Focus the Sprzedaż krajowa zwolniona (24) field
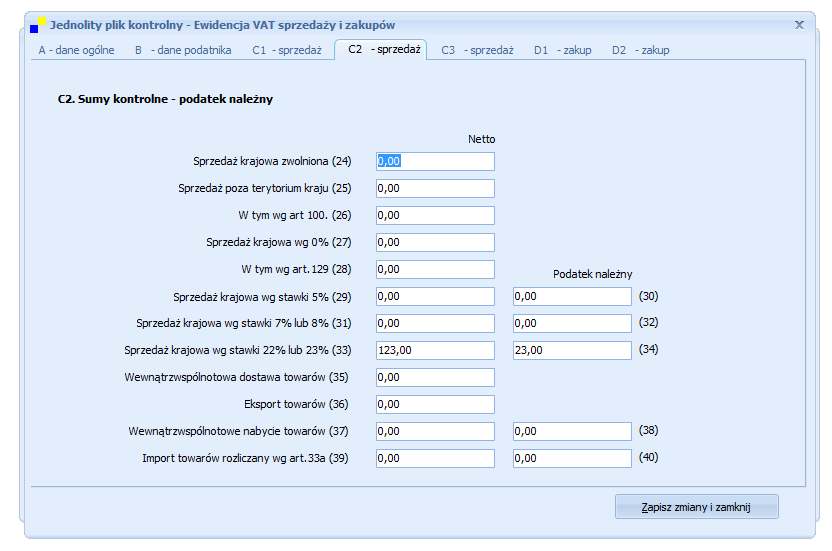The width and height of the screenshot is (832, 551). pyautogui.click(x=435, y=161)
